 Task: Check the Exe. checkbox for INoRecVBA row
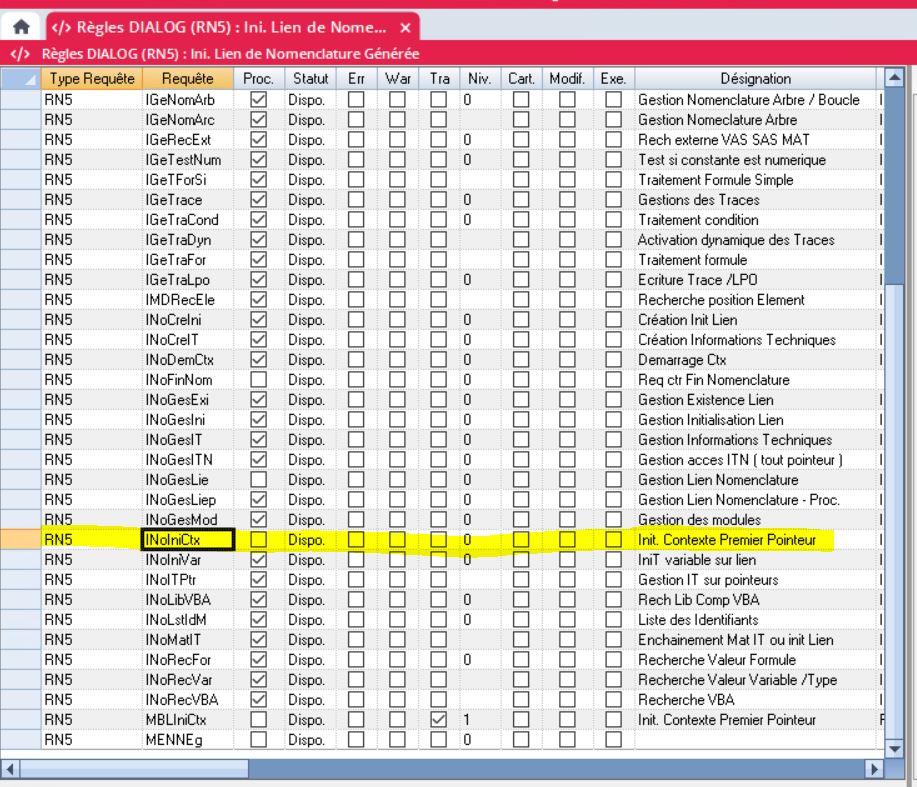pyautogui.click(x=612, y=700)
